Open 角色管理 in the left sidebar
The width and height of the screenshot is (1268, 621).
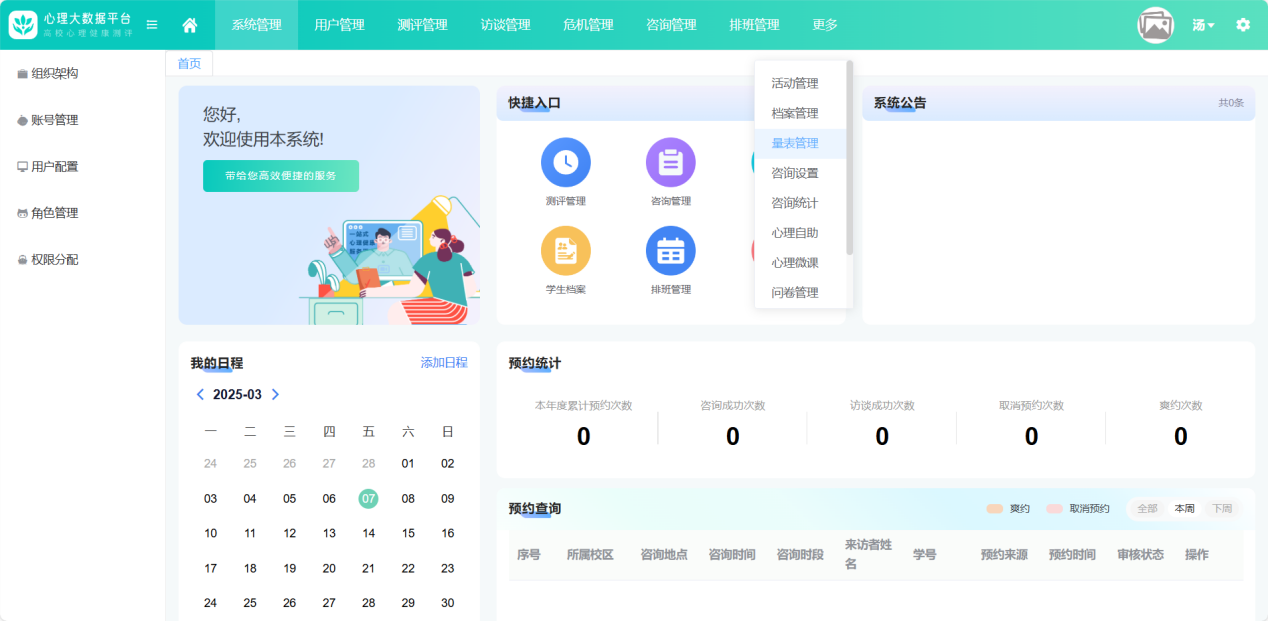54,213
